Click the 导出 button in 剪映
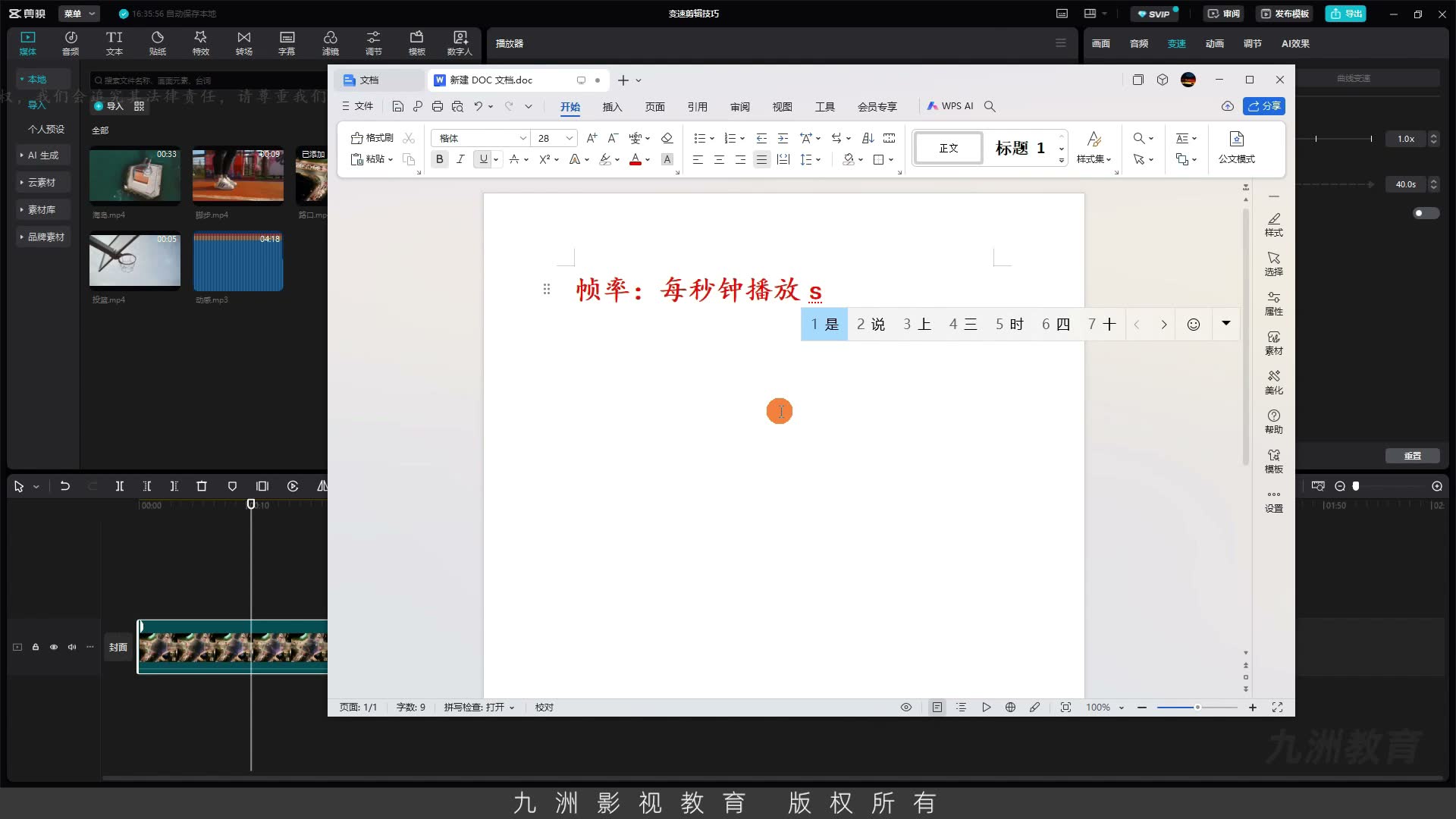1456x819 pixels. [x=1346, y=14]
